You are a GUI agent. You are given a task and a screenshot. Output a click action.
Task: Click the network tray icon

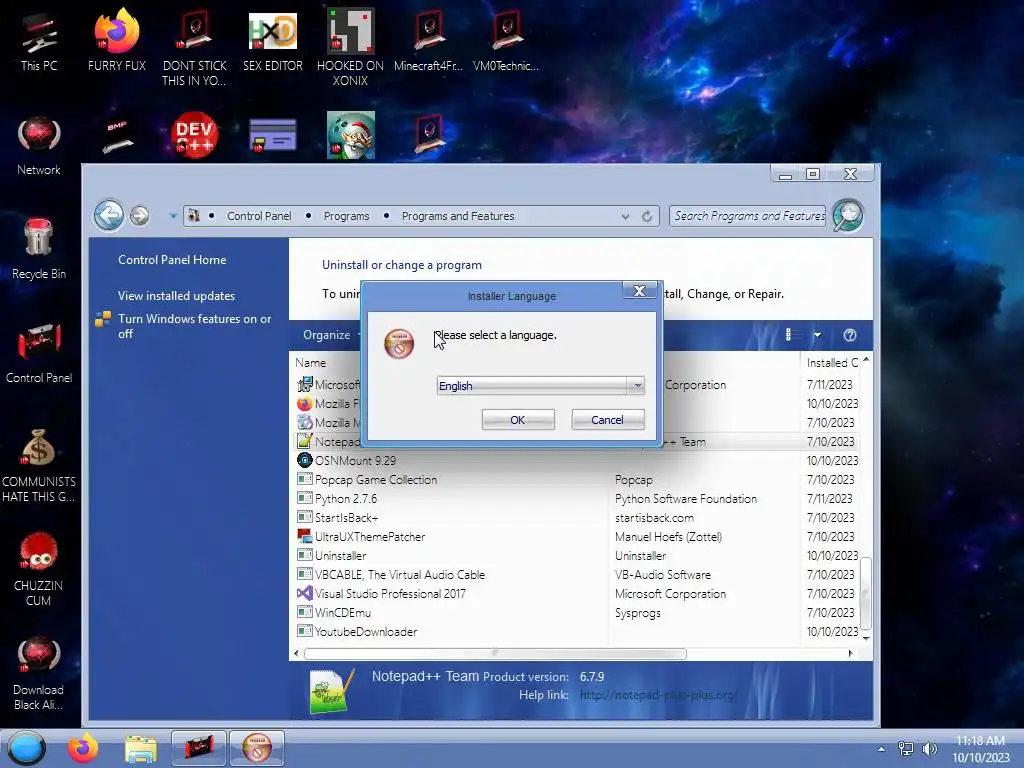906,749
